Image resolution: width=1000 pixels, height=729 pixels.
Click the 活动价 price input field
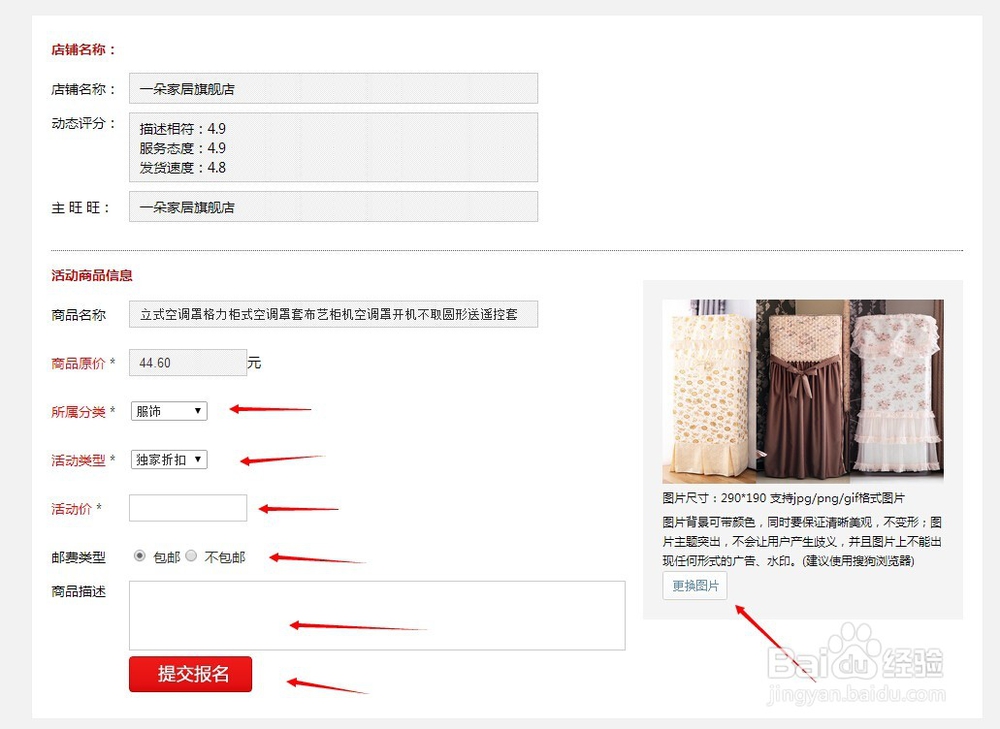coord(187,507)
